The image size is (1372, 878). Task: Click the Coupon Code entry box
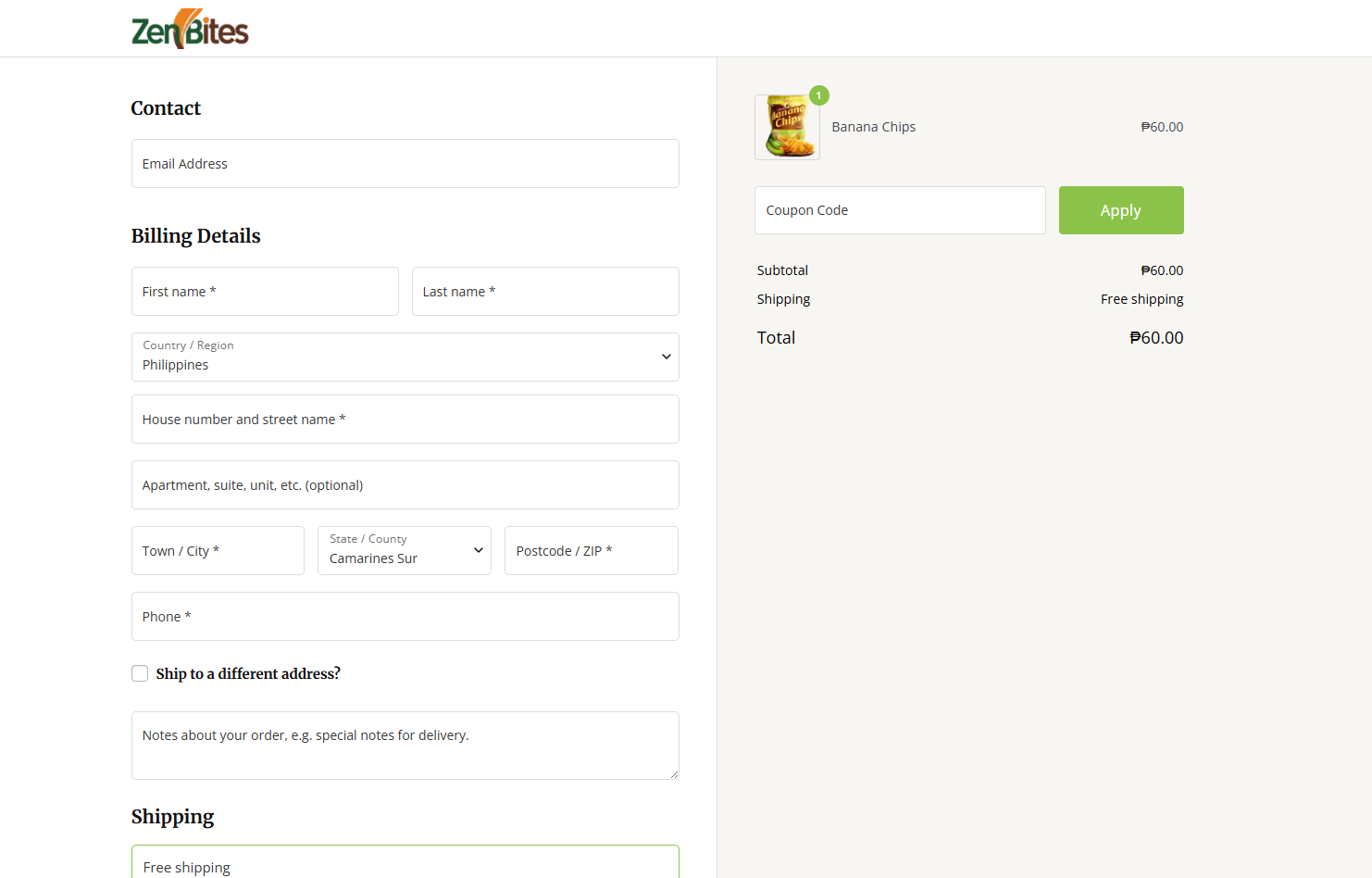coord(899,210)
